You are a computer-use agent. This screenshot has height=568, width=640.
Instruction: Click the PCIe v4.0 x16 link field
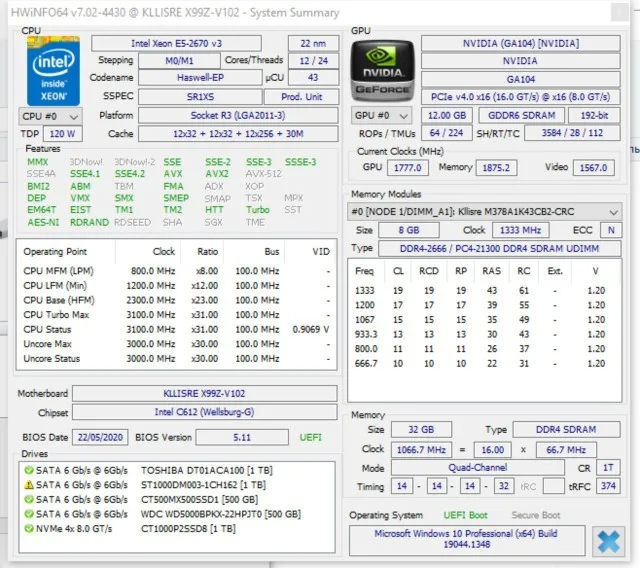(520, 97)
